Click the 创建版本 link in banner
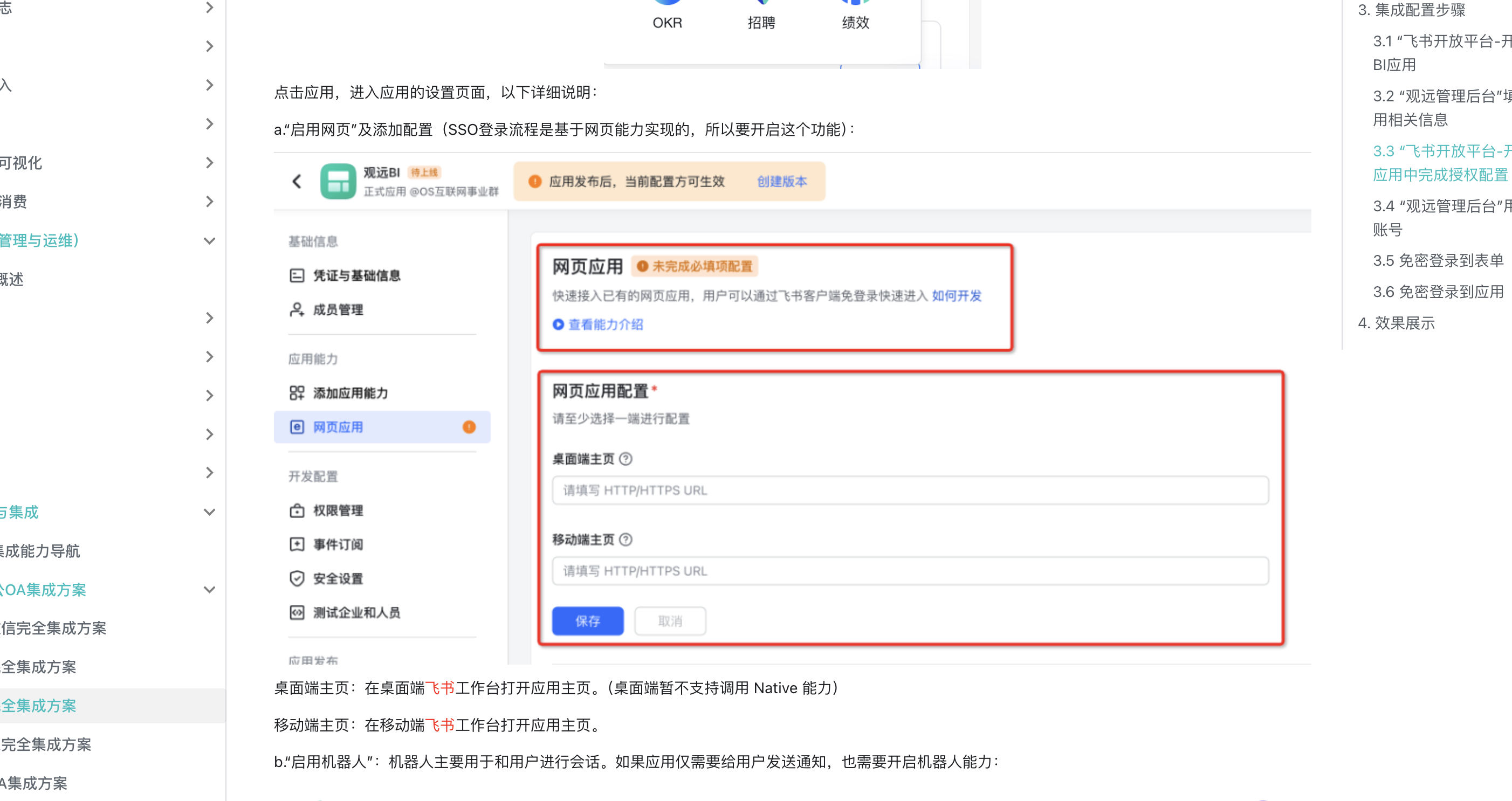Image resolution: width=1512 pixels, height=801 pixels. (782, 181)
